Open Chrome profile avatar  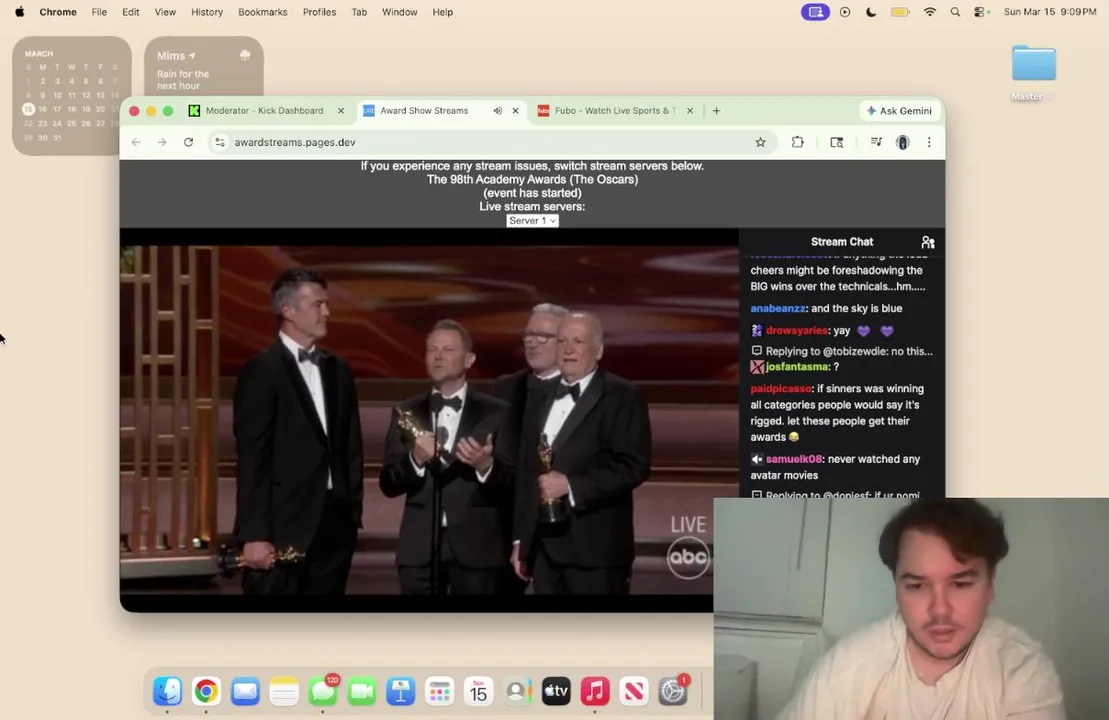pos(902,142)
